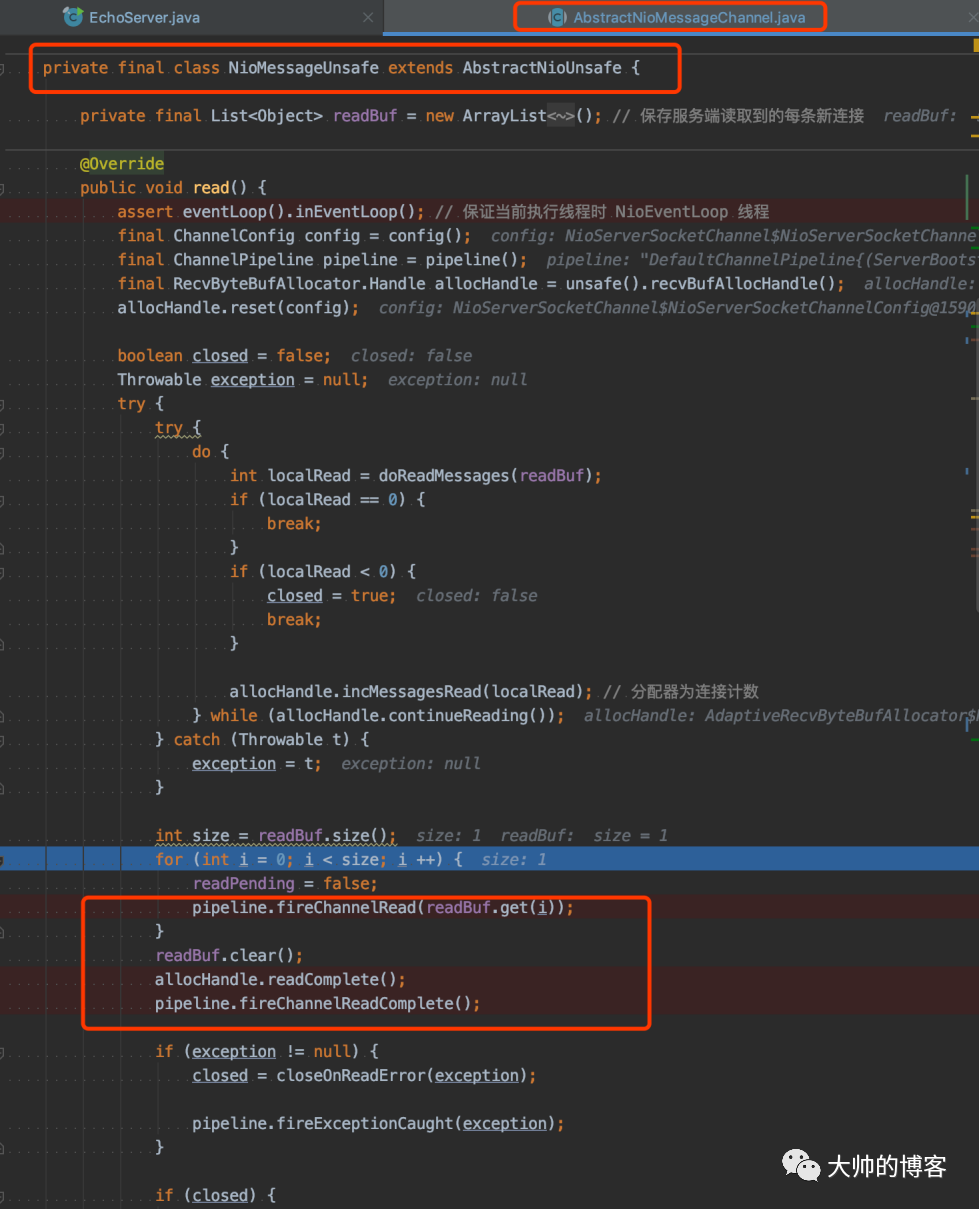Click the Chinese comment after the ArrayList declaration
Viewport: 979px width, 1210px height.
(738, 116)
